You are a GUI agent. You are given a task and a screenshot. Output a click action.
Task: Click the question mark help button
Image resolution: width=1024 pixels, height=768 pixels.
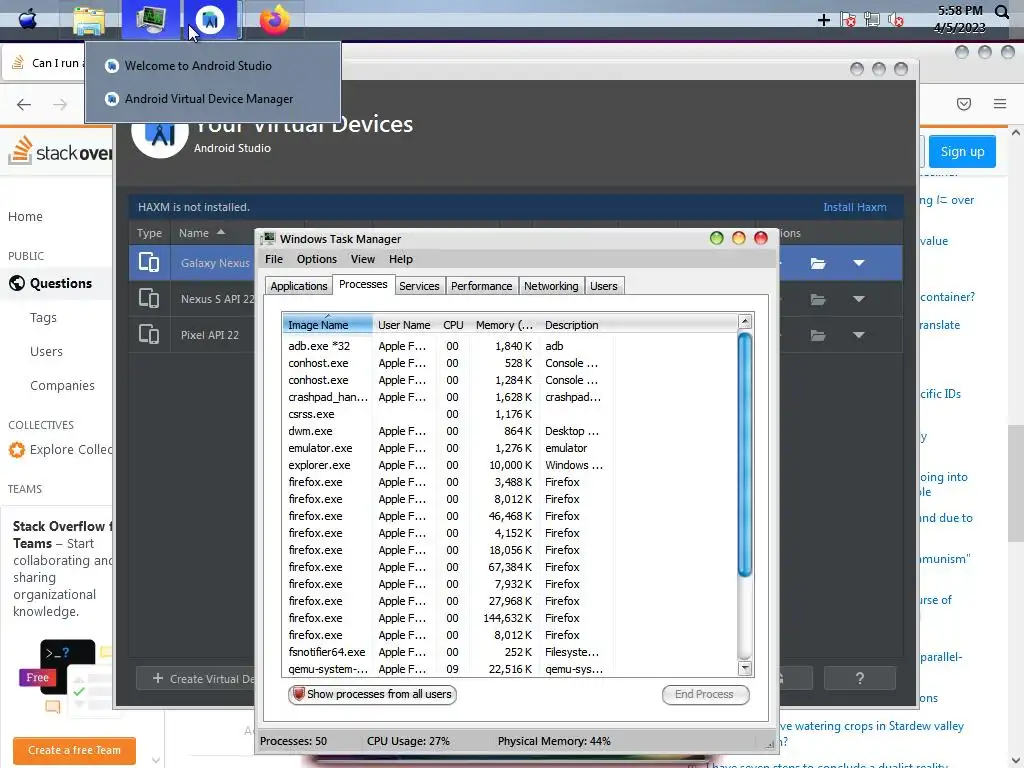(x=859, y=679)
